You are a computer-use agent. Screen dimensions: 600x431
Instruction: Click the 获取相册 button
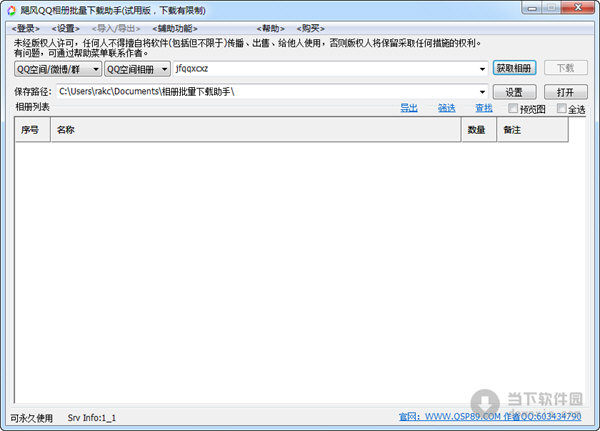tap(514, 68)
